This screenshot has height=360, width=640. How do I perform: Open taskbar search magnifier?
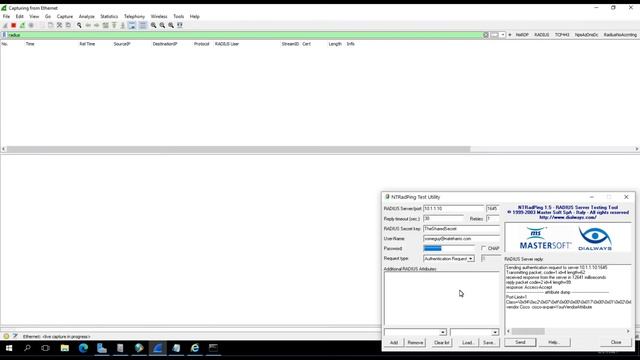27,348
